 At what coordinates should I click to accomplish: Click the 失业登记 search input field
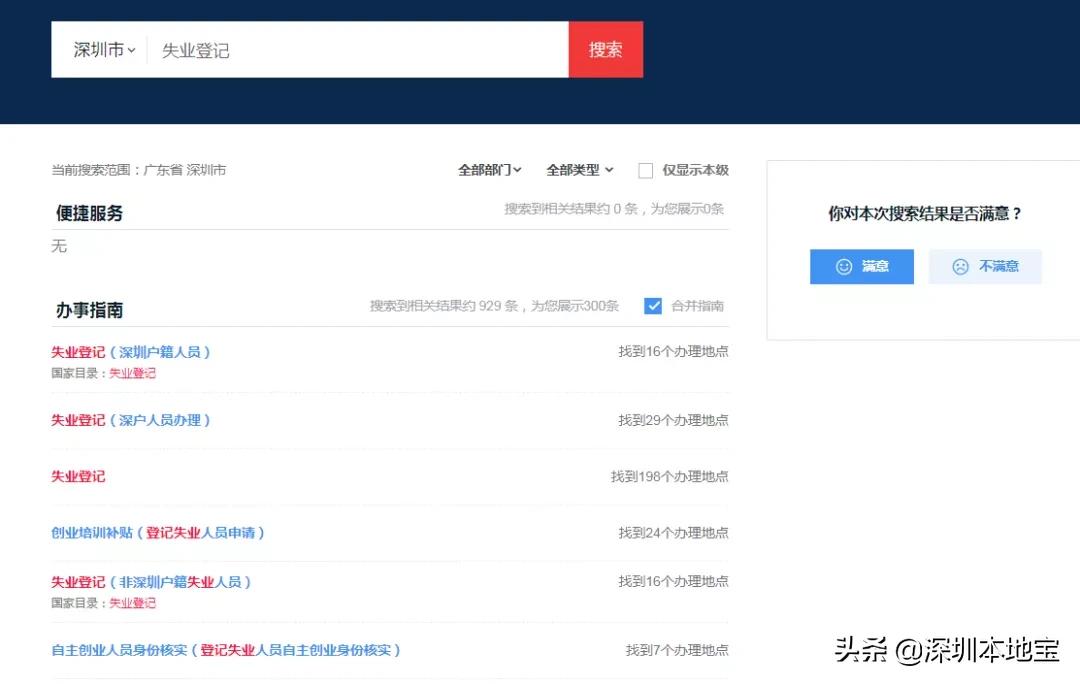(x=300, y=48)
